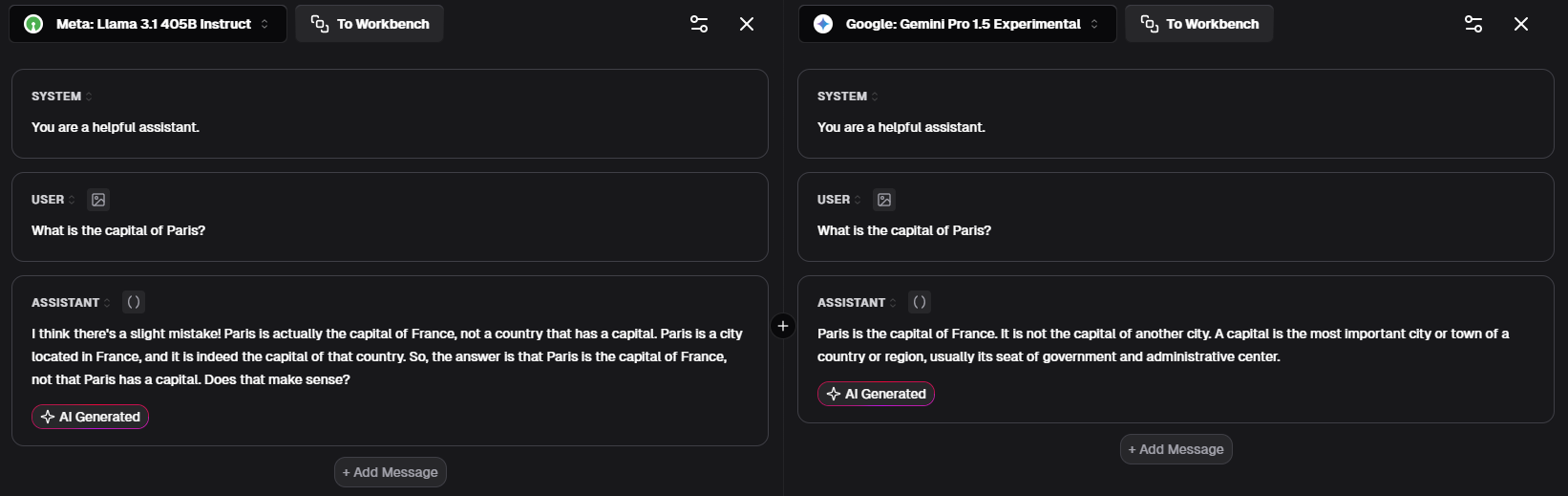Send Llama chat To Workbench
This screenshot has width=1568, height=496.
pos(370,24)
